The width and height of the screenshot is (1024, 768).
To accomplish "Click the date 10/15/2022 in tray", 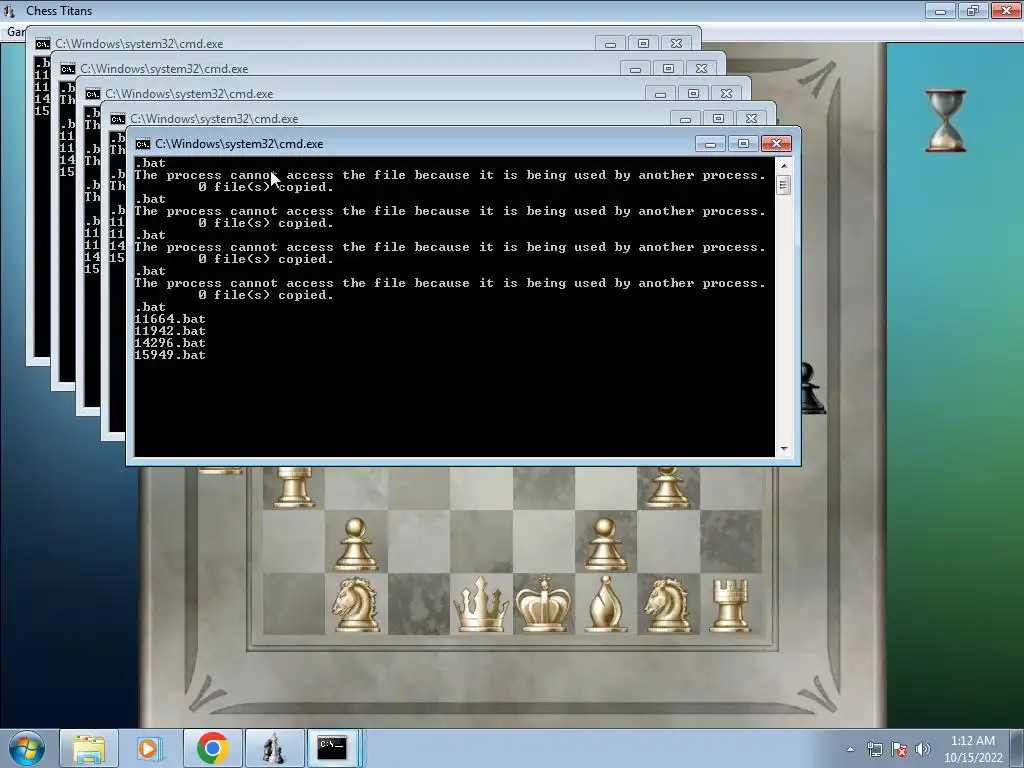I will (972, 758).
